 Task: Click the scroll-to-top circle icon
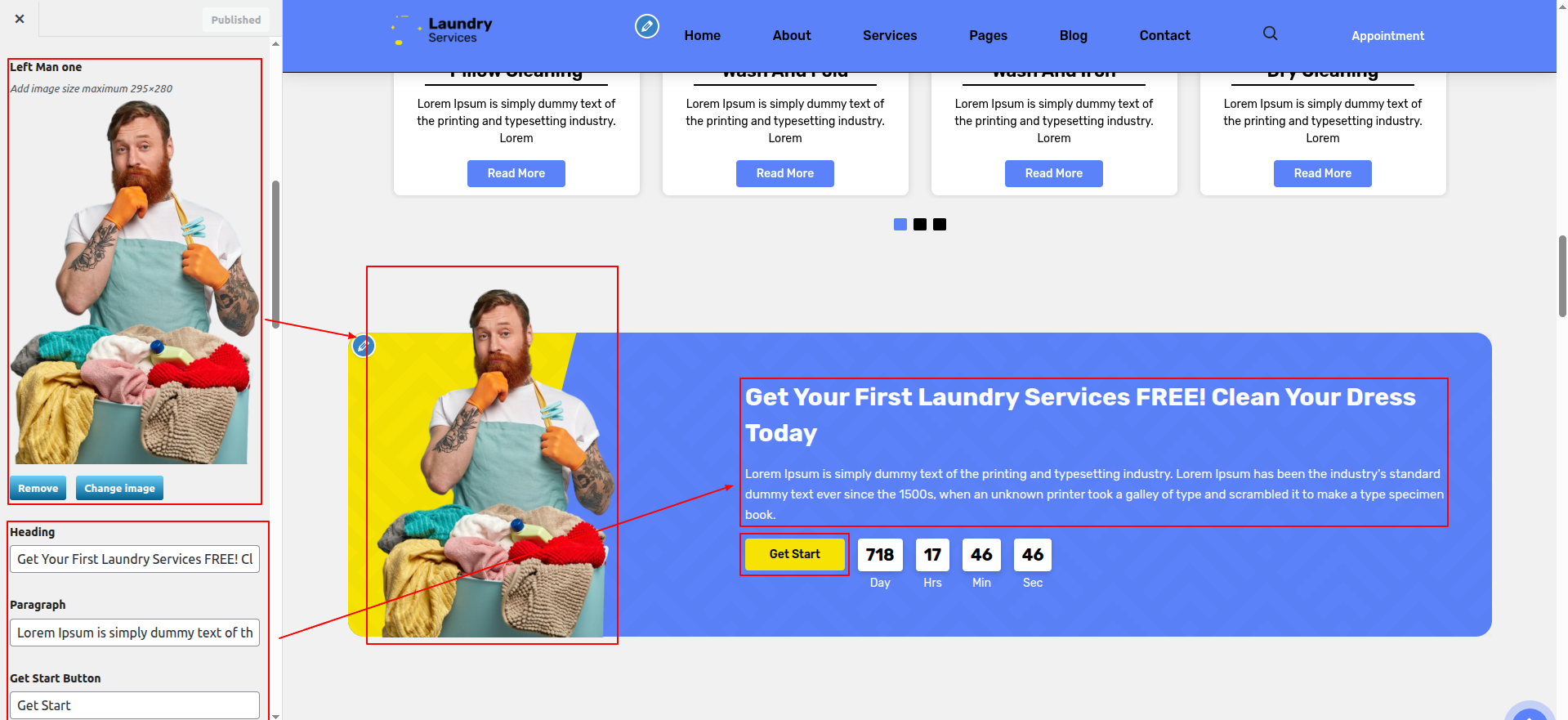pos(1530,713)
